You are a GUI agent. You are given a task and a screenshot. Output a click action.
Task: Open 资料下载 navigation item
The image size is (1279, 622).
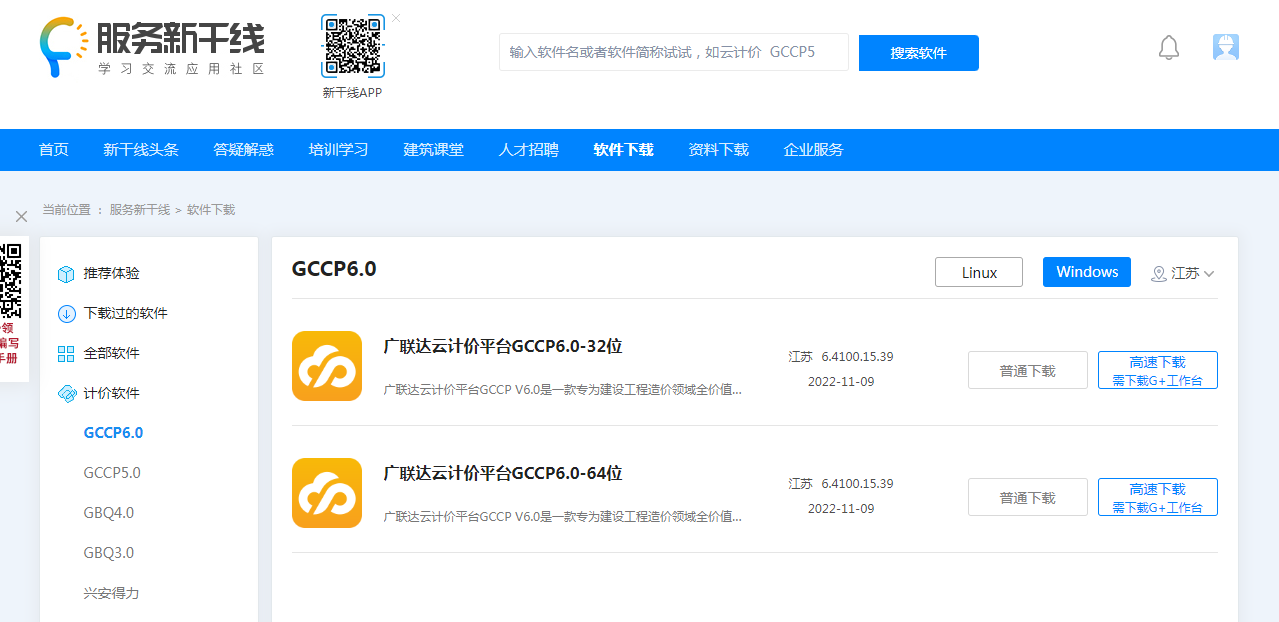tap(719, 150)
